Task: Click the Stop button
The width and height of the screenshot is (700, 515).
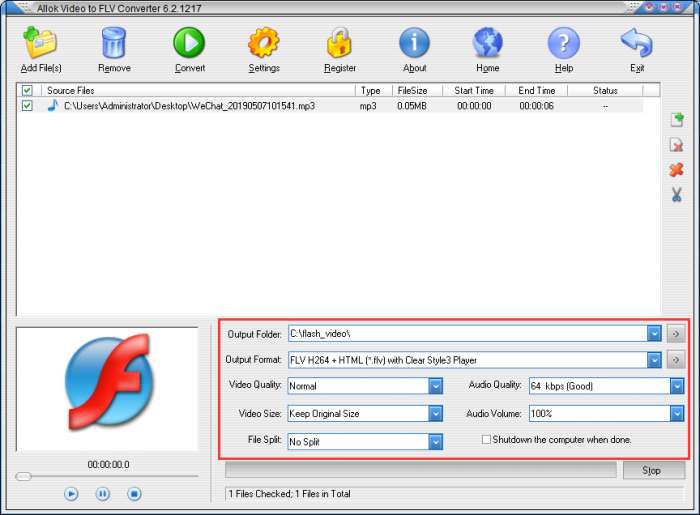Action: pos(654,470)
